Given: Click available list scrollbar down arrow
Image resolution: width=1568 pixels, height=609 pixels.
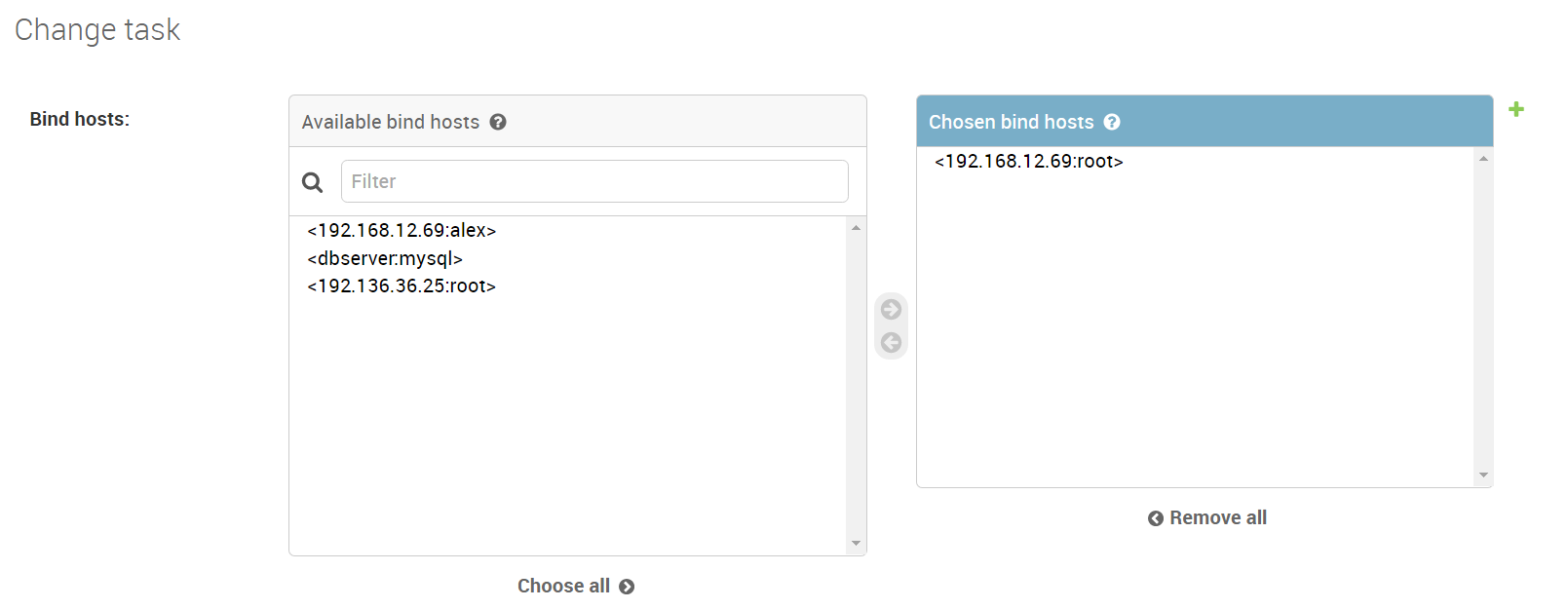Looking at the screenshot, I should pyautogui.click(x=856, y=544).
